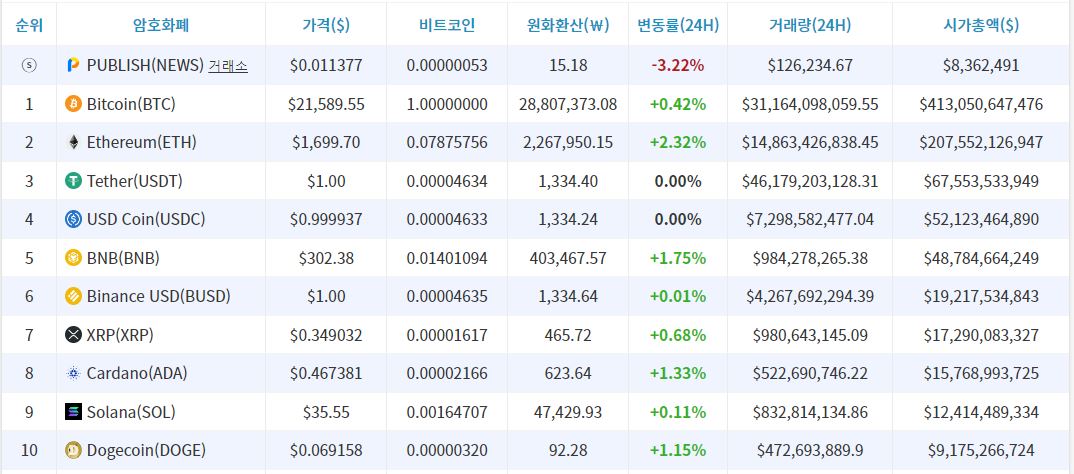Screen dimensions: 1074x474
Task: Select Ethereum change value +2.32%
Action: (678, 142)
